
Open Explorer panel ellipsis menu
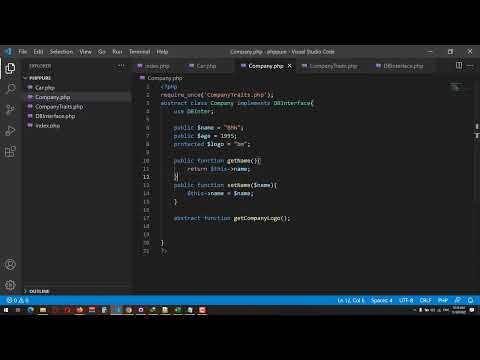tap(121, 66)
